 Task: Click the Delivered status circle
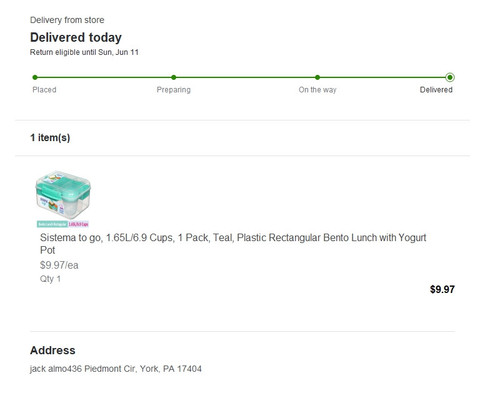[450, 77]
